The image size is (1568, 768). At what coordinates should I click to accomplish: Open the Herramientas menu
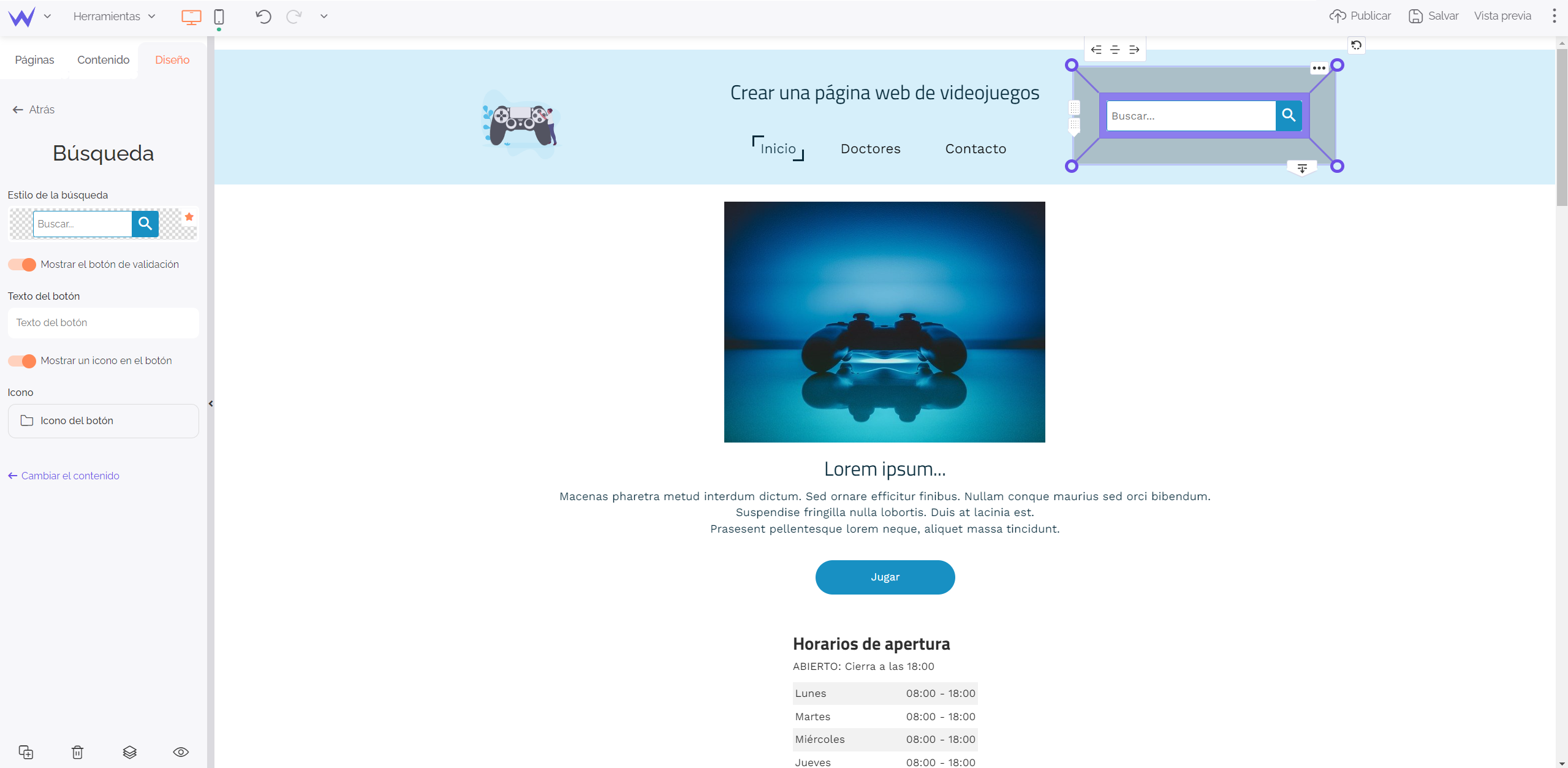click(x=114, y=17)
